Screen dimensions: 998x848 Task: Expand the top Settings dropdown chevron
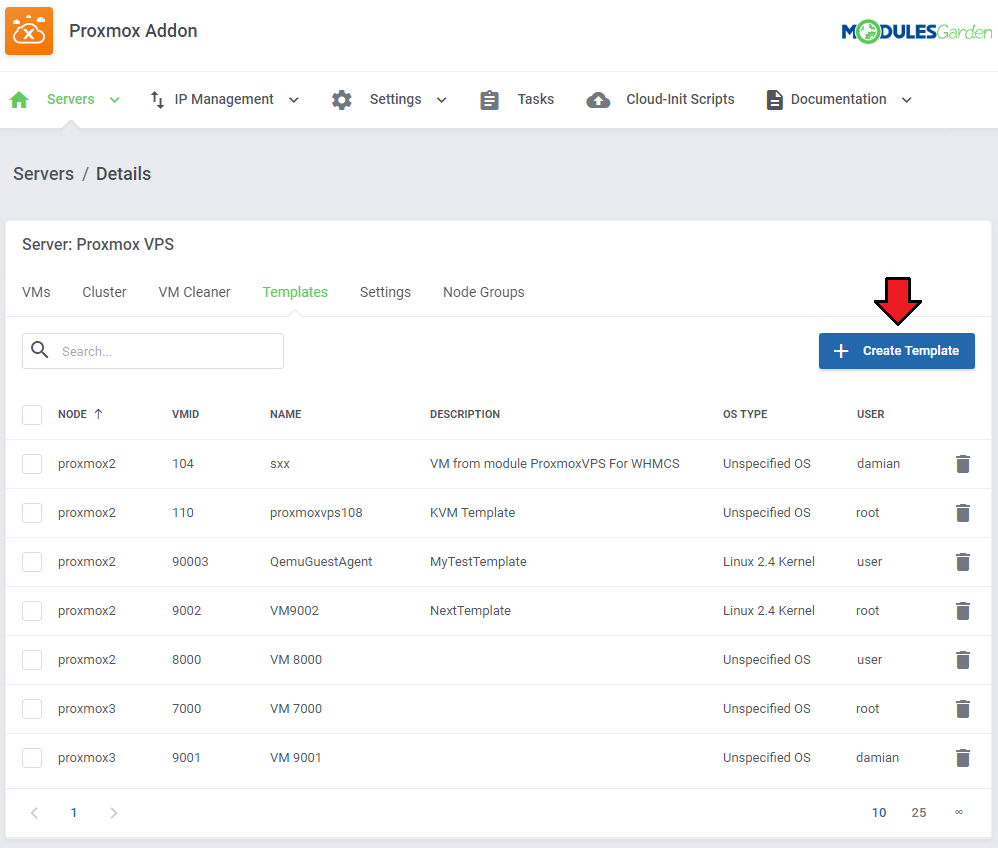tap(442, 100)
